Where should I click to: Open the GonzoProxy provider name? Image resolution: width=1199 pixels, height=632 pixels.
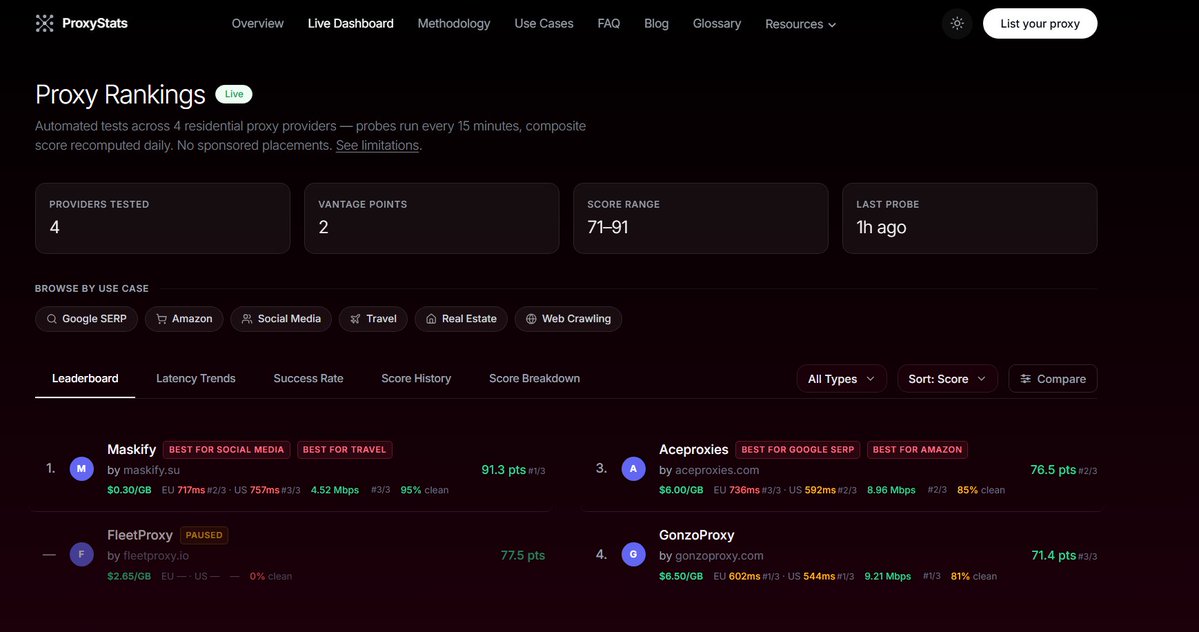click(x=697, y=535)
